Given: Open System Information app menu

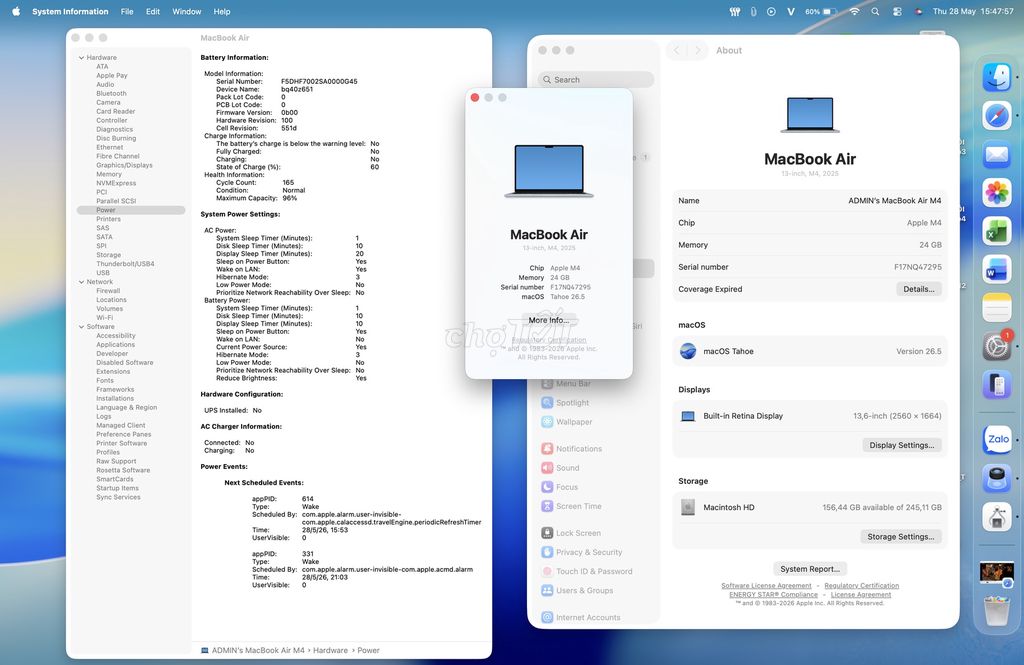Looking at the screenshot, I should pos(70,11).
